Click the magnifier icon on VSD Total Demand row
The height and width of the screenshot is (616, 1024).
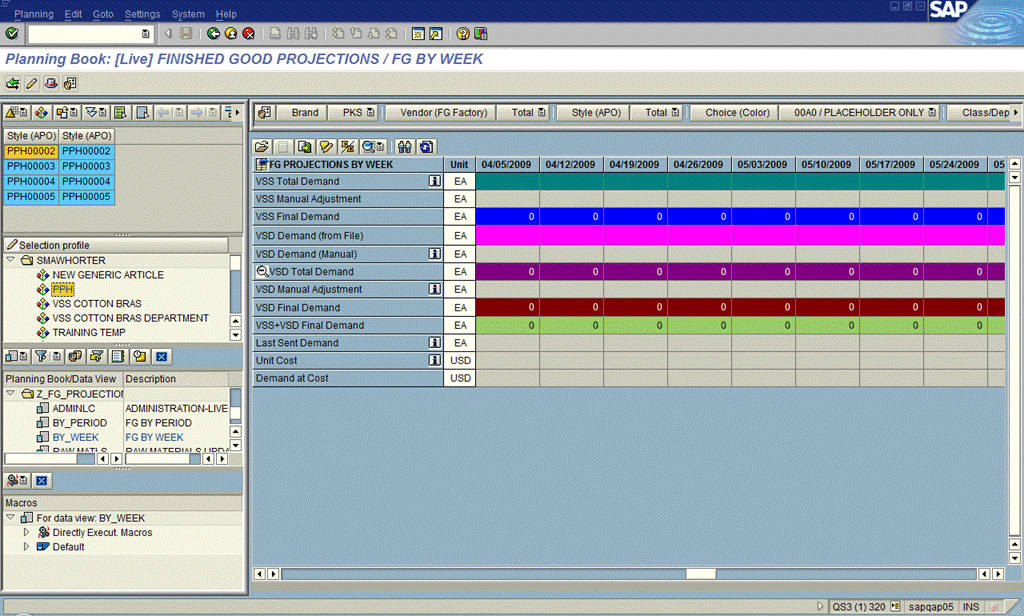pos(262,271)
